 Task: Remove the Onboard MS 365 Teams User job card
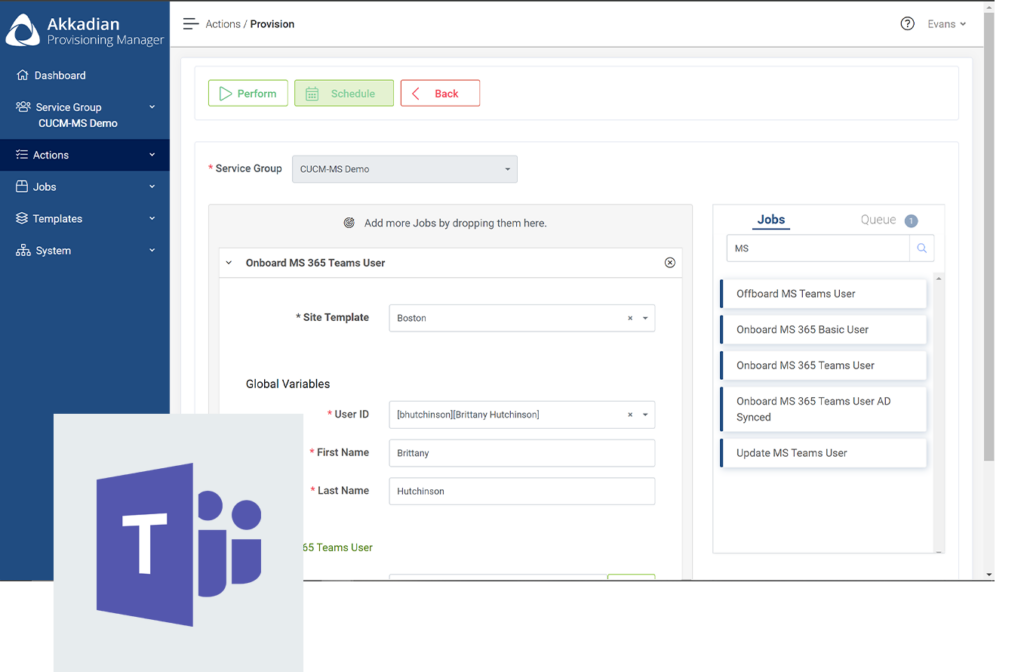[670, 262]
